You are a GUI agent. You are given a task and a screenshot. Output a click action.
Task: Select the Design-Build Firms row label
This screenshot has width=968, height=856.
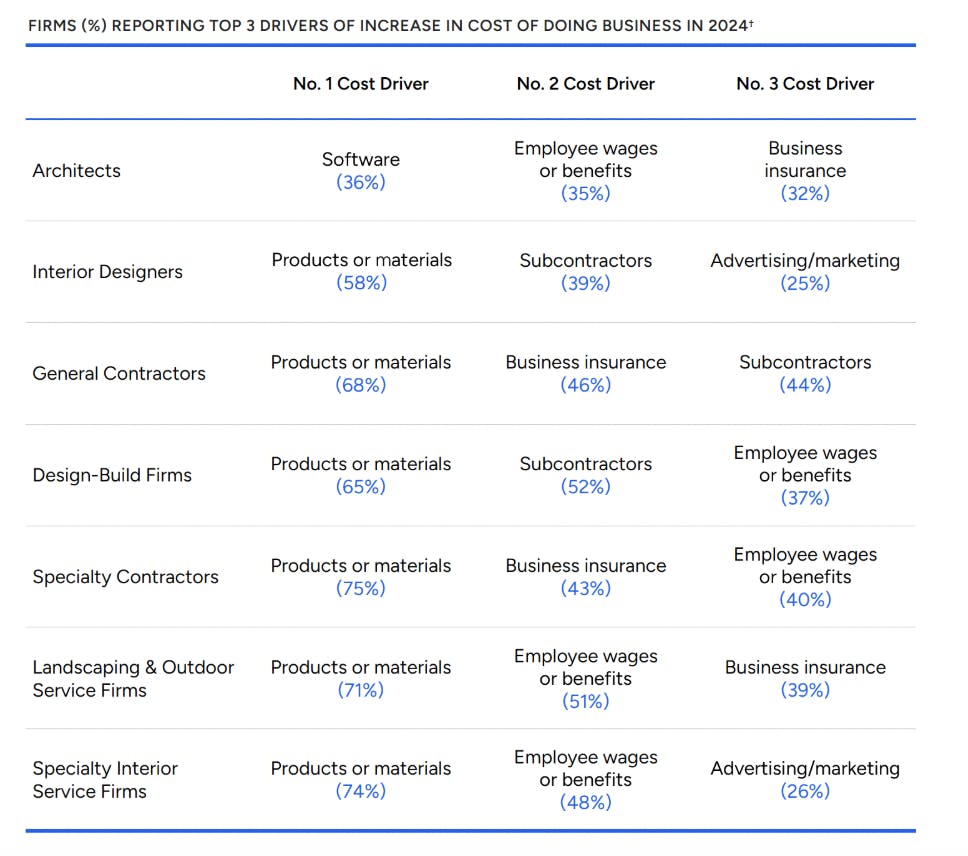pos(112,476)
